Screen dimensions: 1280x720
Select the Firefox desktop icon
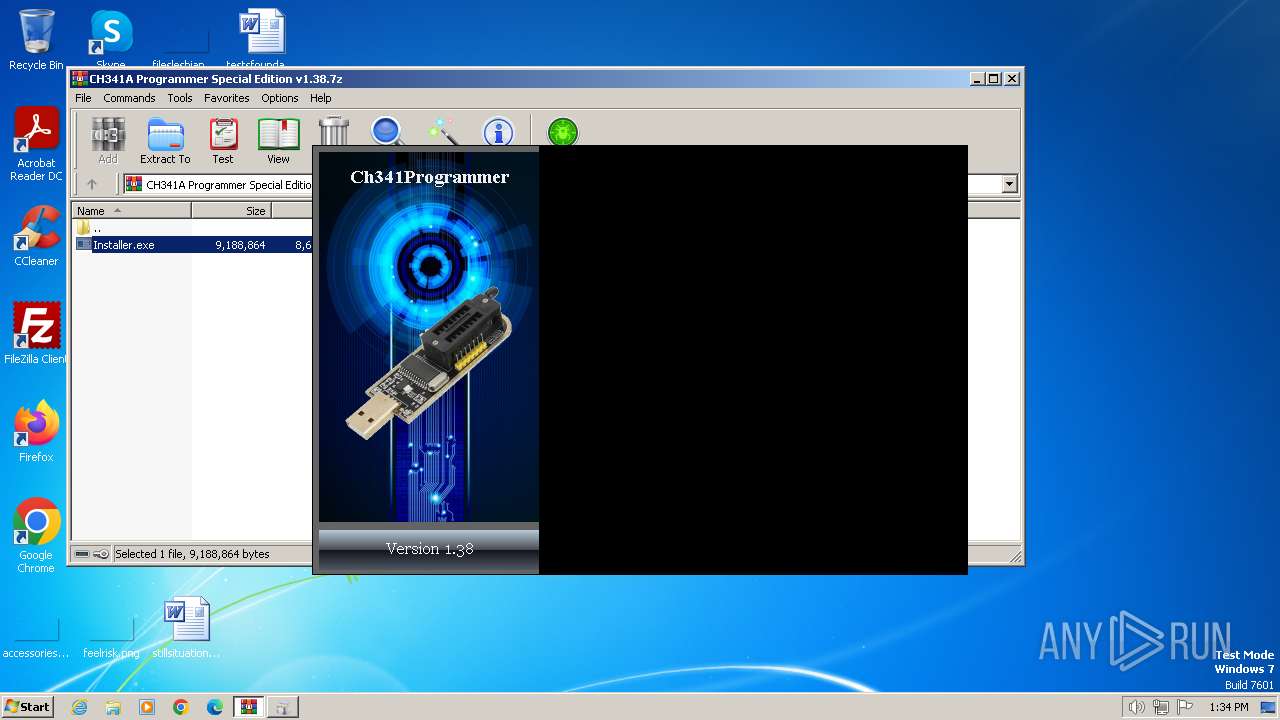[x=36, y=432]
